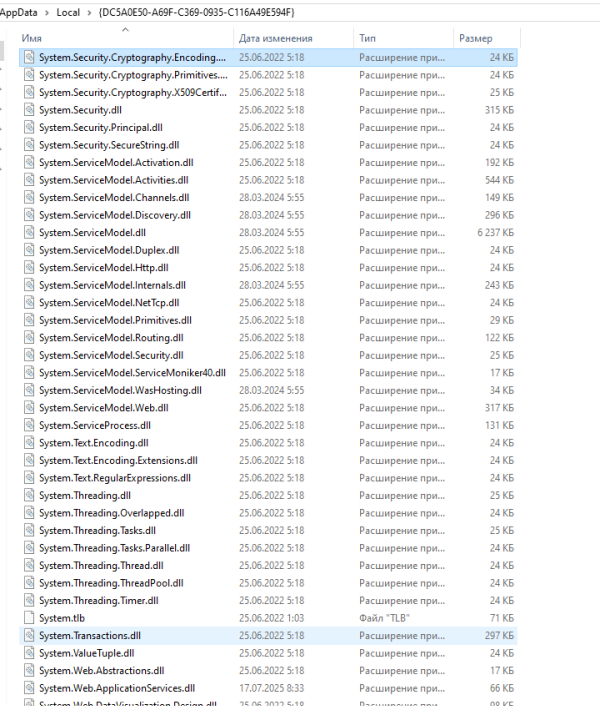600x710 pixels.
Task: Go to Local in the breadcrumb path
Action: click(x=68, y=13)
